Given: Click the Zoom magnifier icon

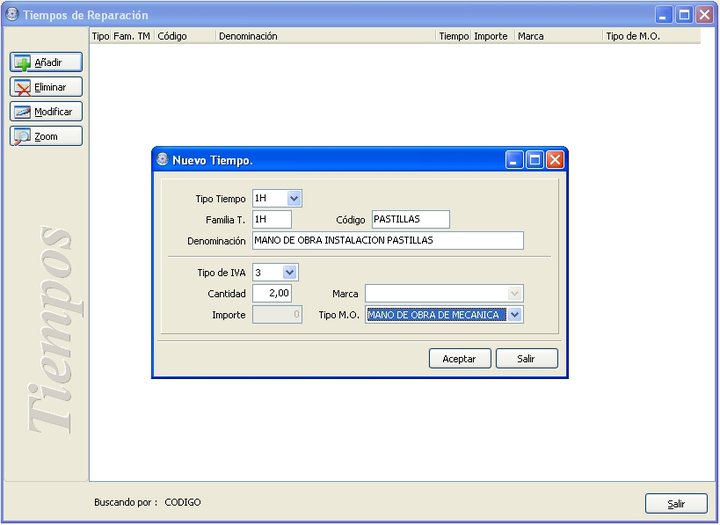Looking at the screenshot, I should [22, 137].
